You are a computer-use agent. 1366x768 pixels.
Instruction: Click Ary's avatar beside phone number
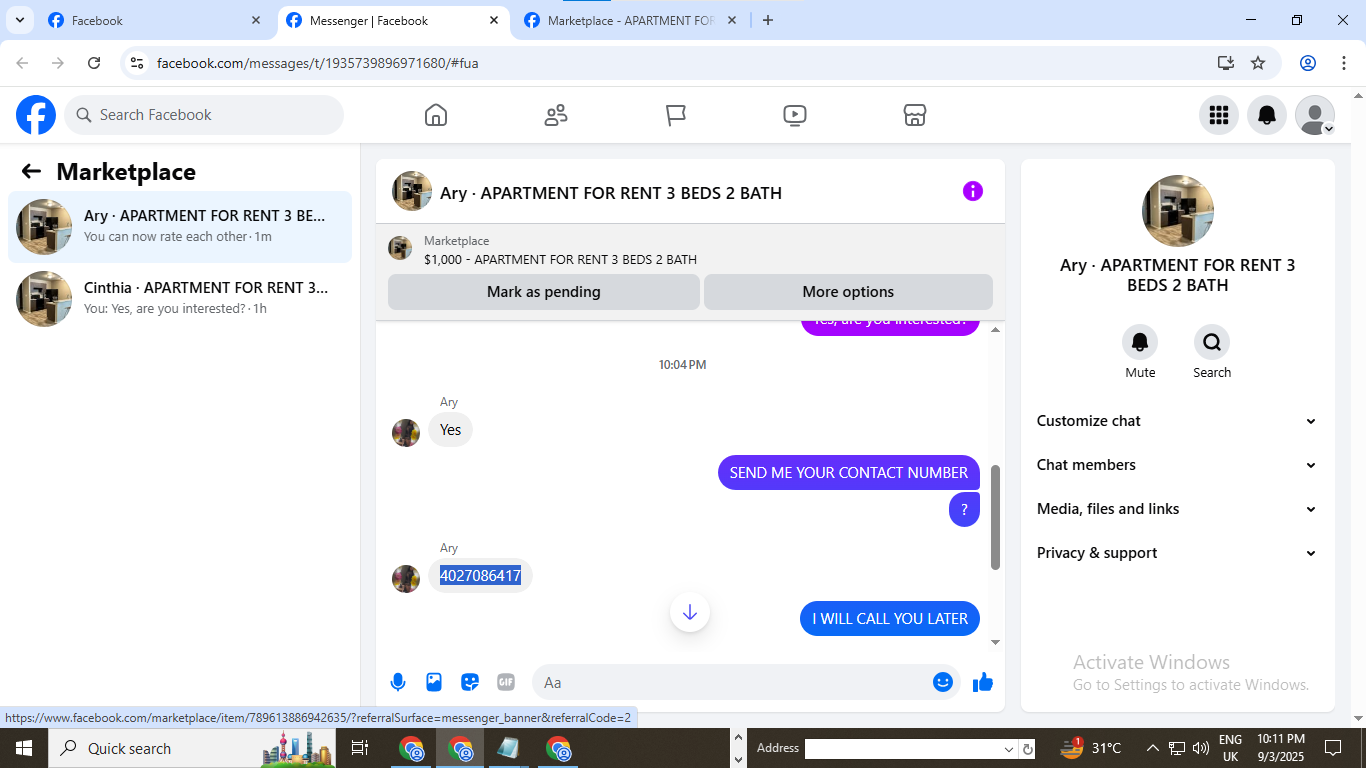(x=406, y=579)
